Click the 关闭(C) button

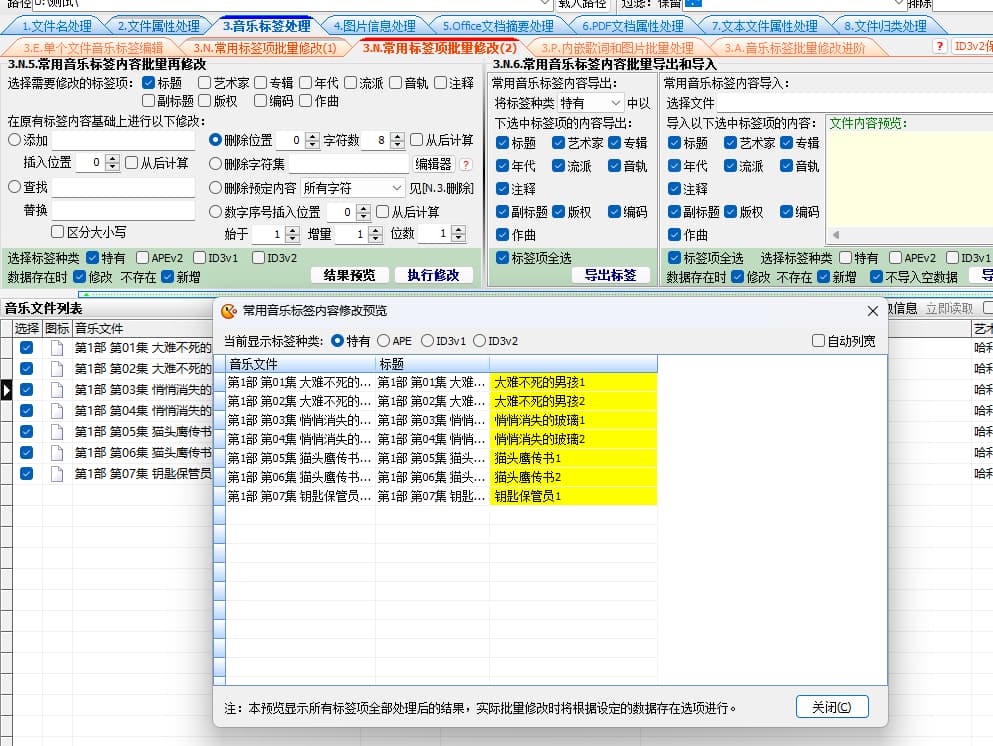point(832,707)
